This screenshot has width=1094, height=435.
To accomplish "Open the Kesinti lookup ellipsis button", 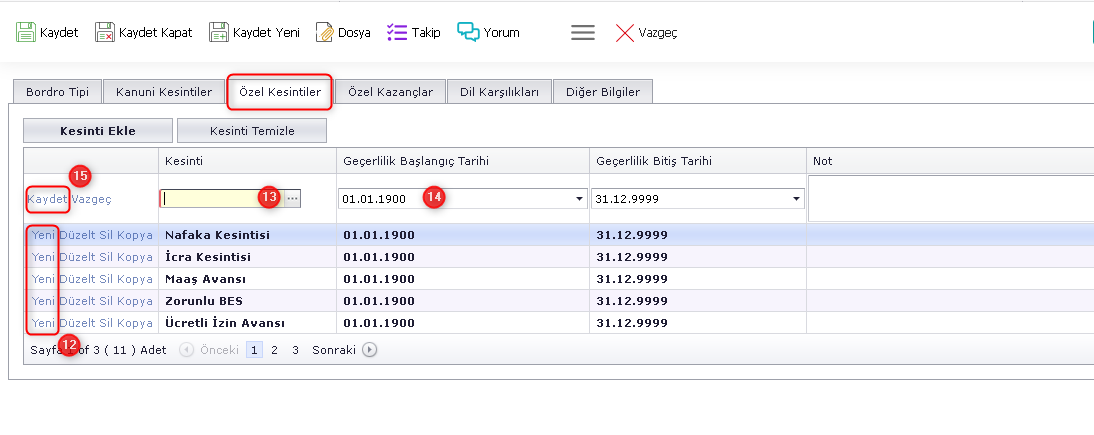I will [x=292, y=199].
